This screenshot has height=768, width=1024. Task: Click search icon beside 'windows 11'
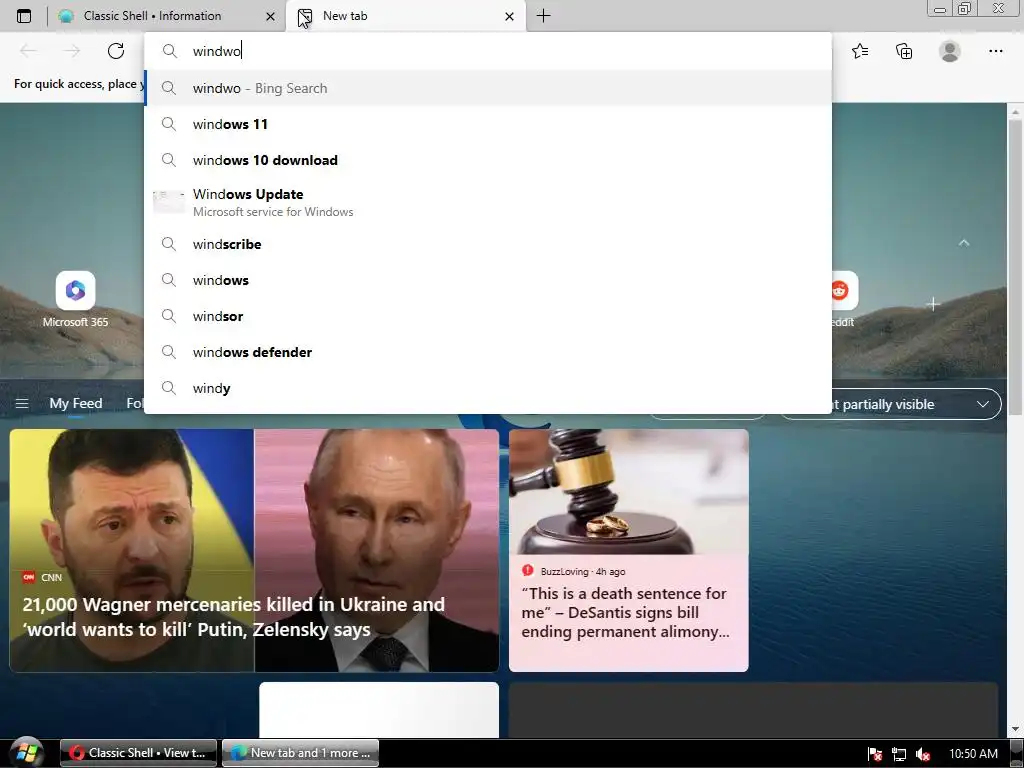pyautogui.click(x=168, y=123)
